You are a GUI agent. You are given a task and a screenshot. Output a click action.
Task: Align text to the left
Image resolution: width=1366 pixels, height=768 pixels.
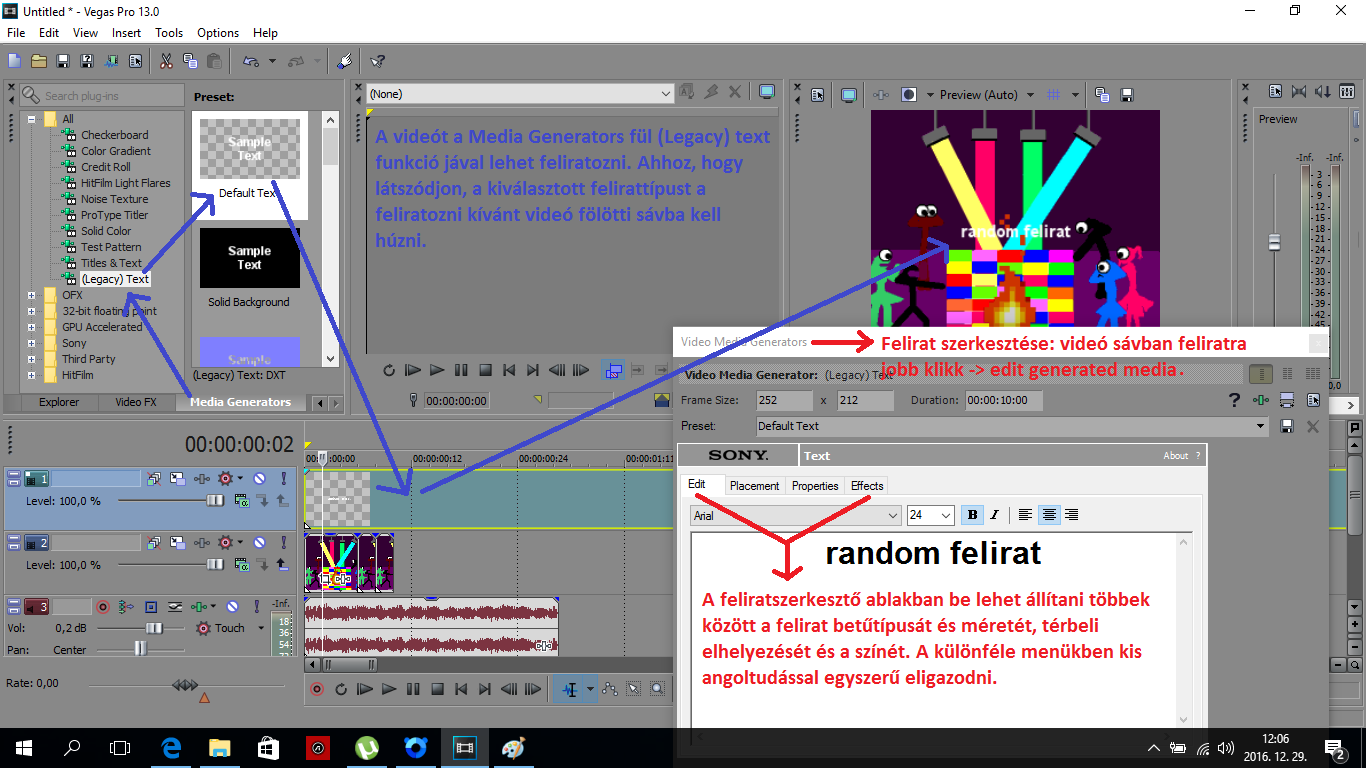[1026, 515]
